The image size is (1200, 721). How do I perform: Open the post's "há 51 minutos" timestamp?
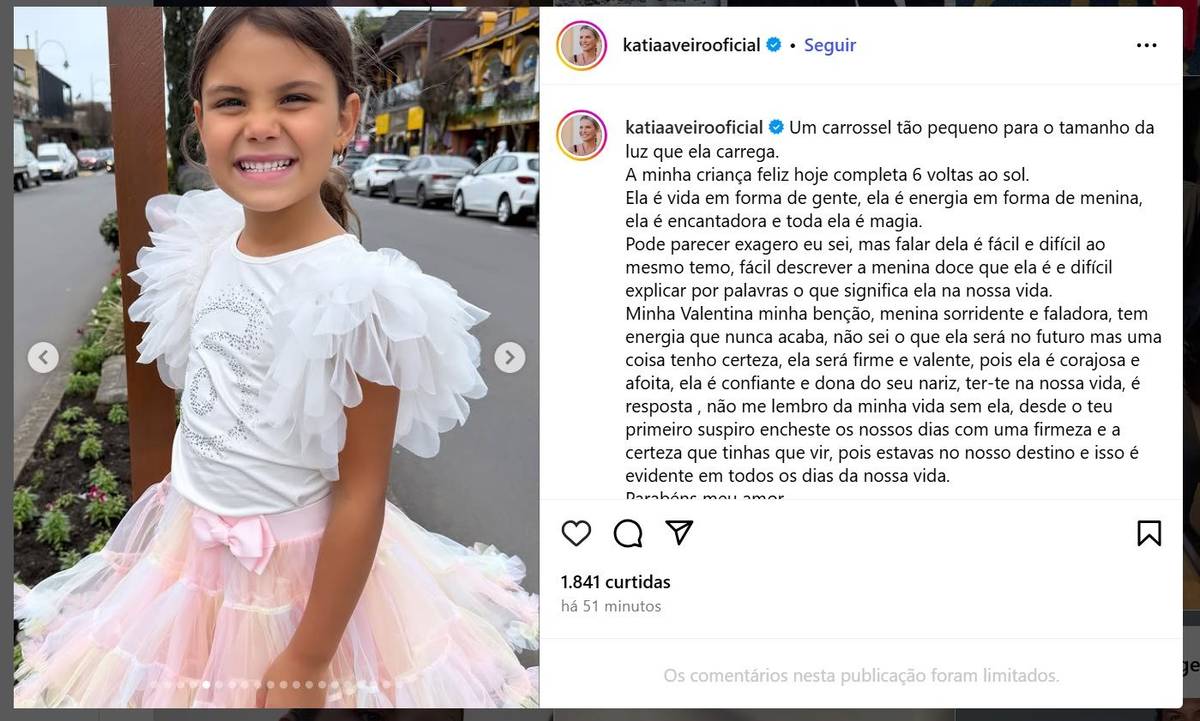[610, 606]
